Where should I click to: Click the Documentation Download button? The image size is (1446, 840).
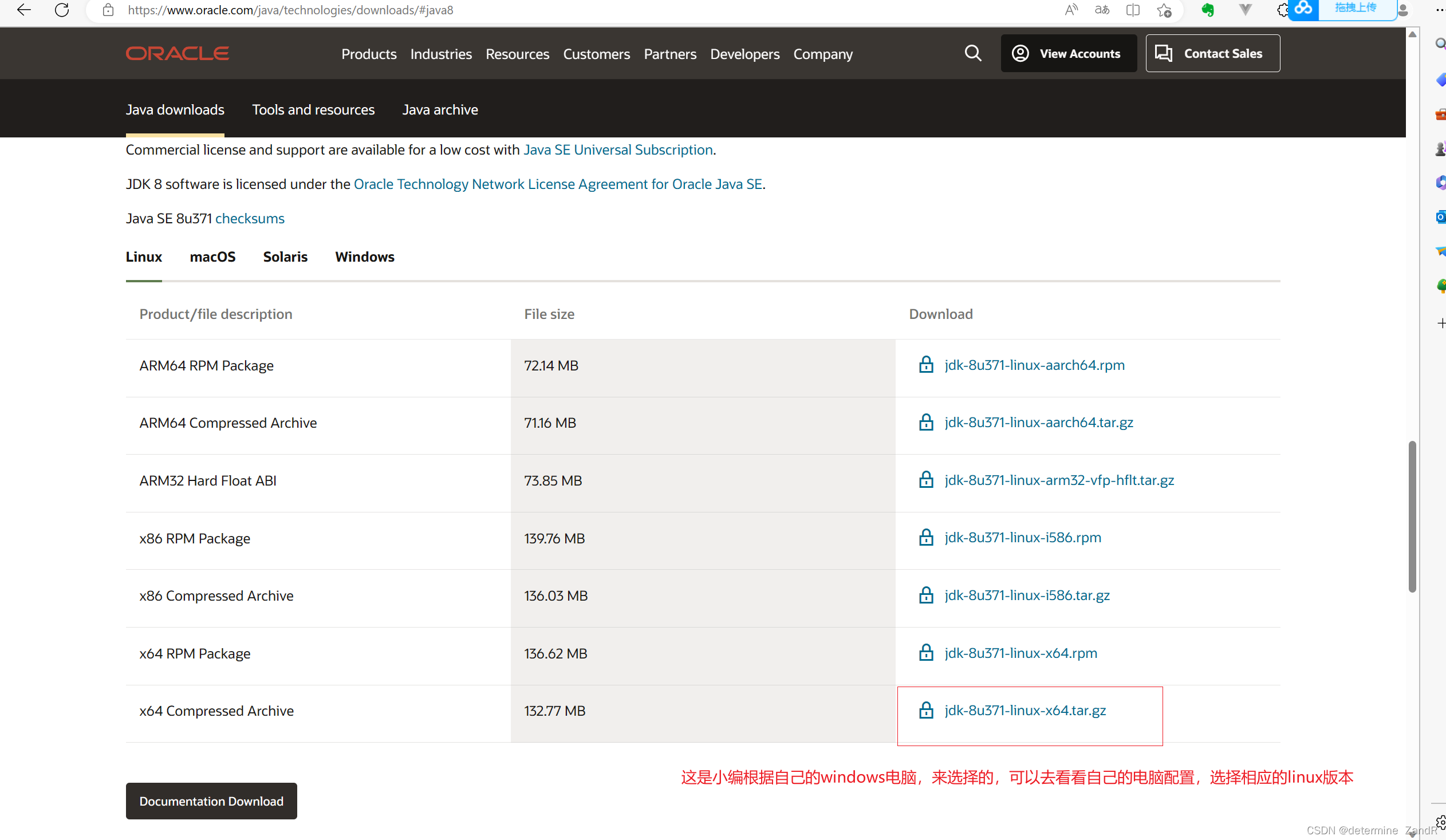[x=211, y=800]
